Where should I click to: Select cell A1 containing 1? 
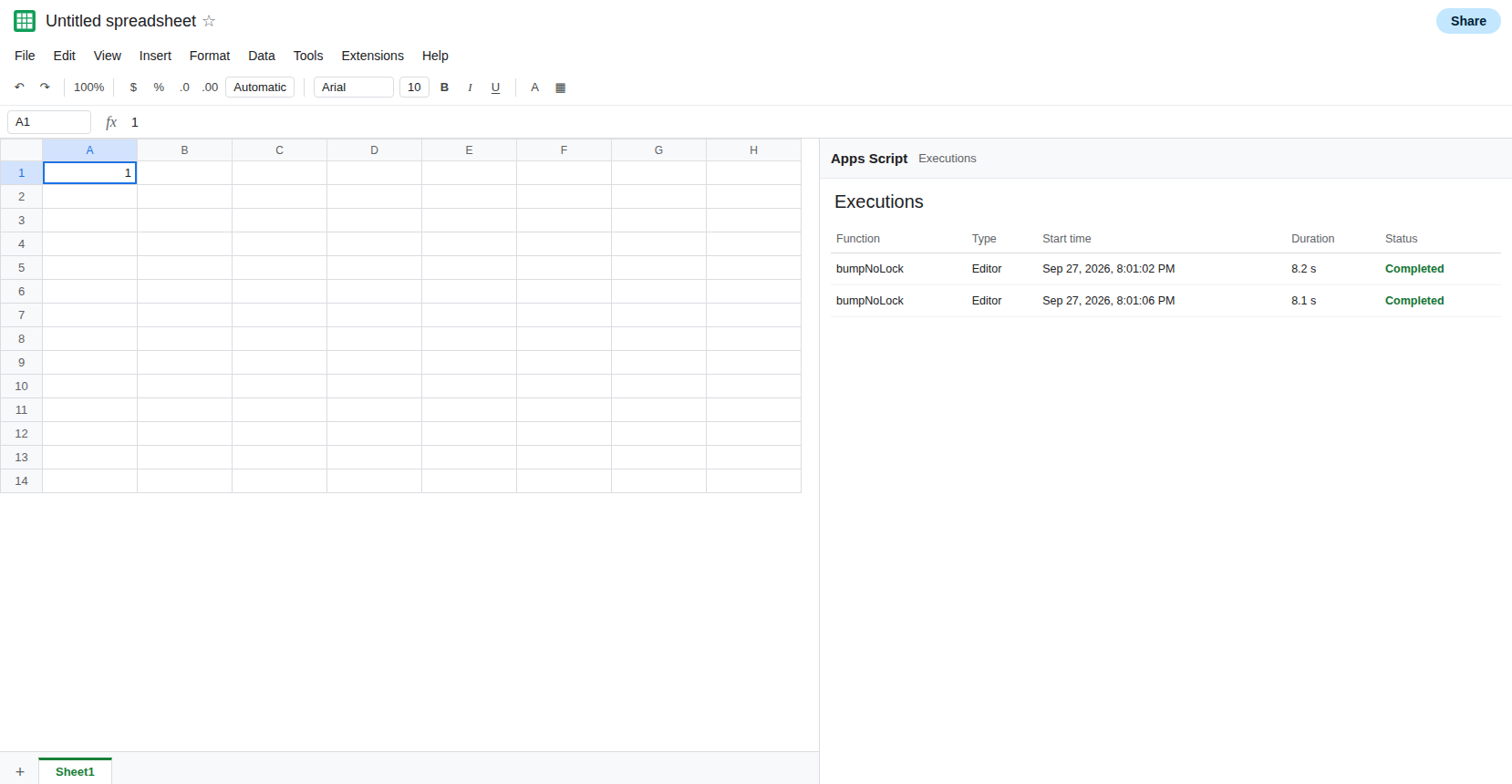tap(90, 173)
